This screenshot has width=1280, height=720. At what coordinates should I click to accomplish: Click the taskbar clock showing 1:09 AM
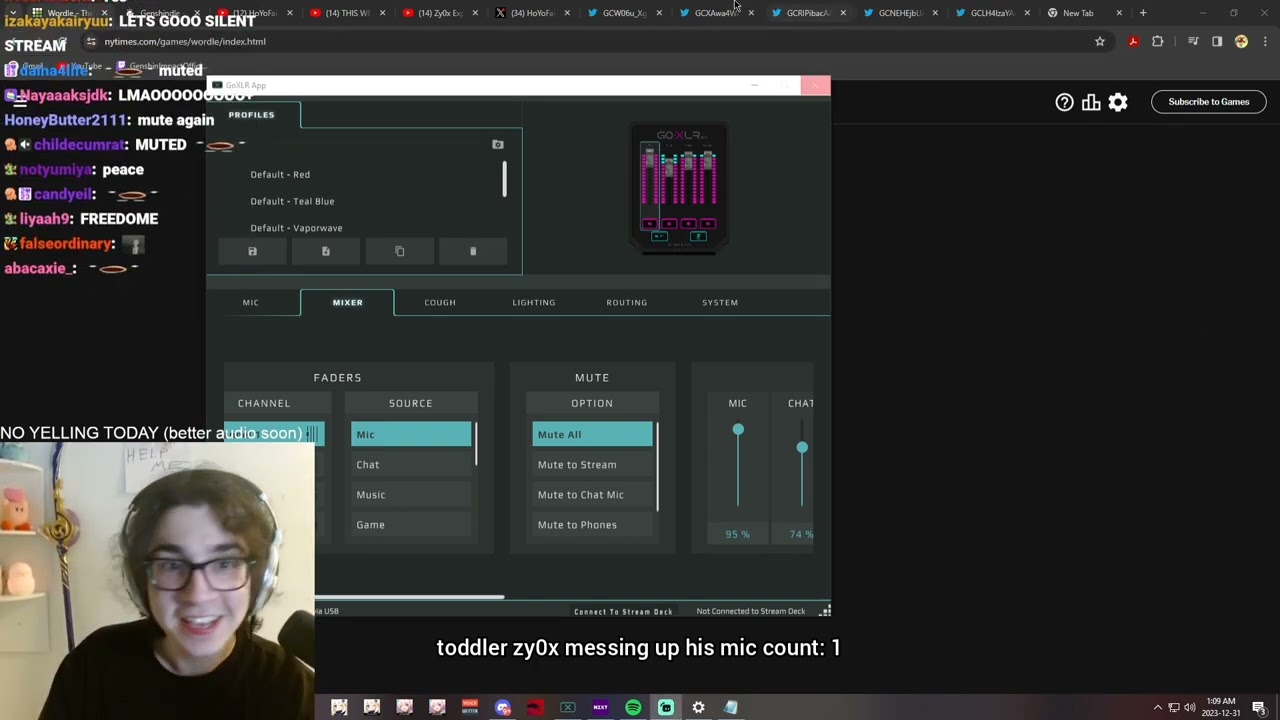1221,707
